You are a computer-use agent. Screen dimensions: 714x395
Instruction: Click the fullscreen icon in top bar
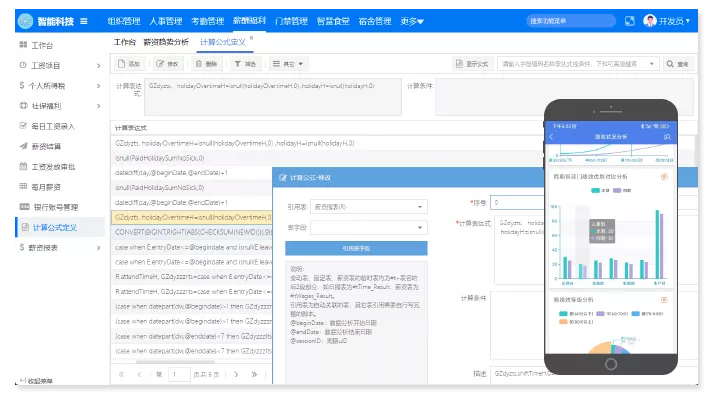coord(629,21)
